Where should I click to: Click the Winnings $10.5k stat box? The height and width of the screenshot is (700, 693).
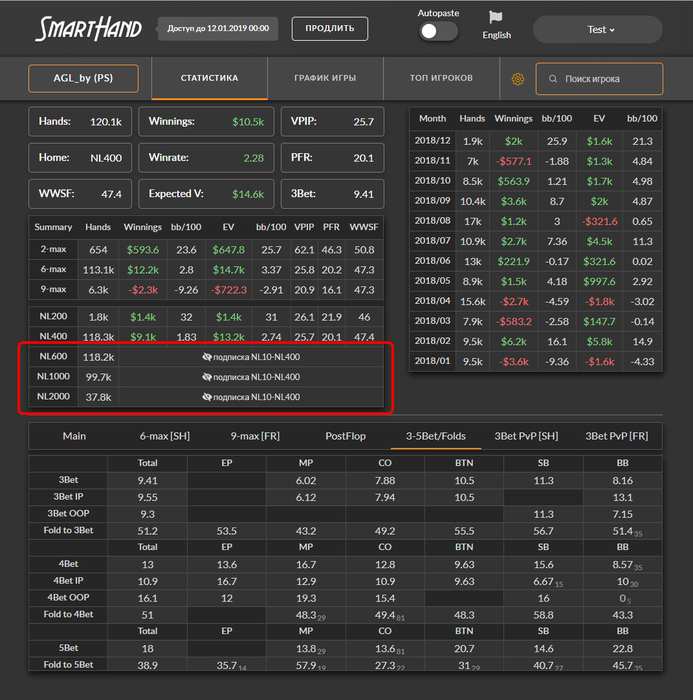coord(206,121)
